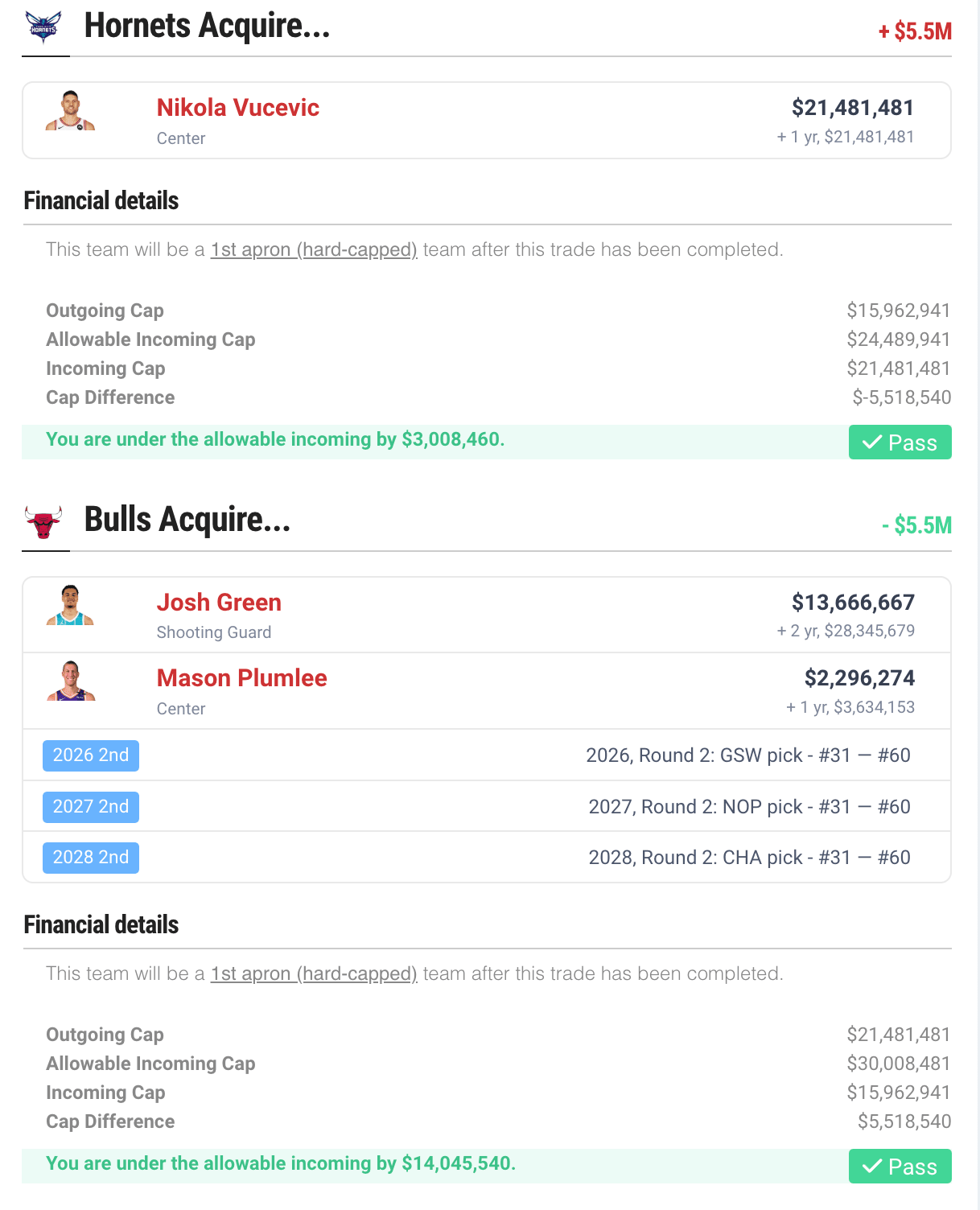This screenshot has height=1210, width=980.
Task: Open Nikola Vucevic's player page
Action: tap(237, 107)
